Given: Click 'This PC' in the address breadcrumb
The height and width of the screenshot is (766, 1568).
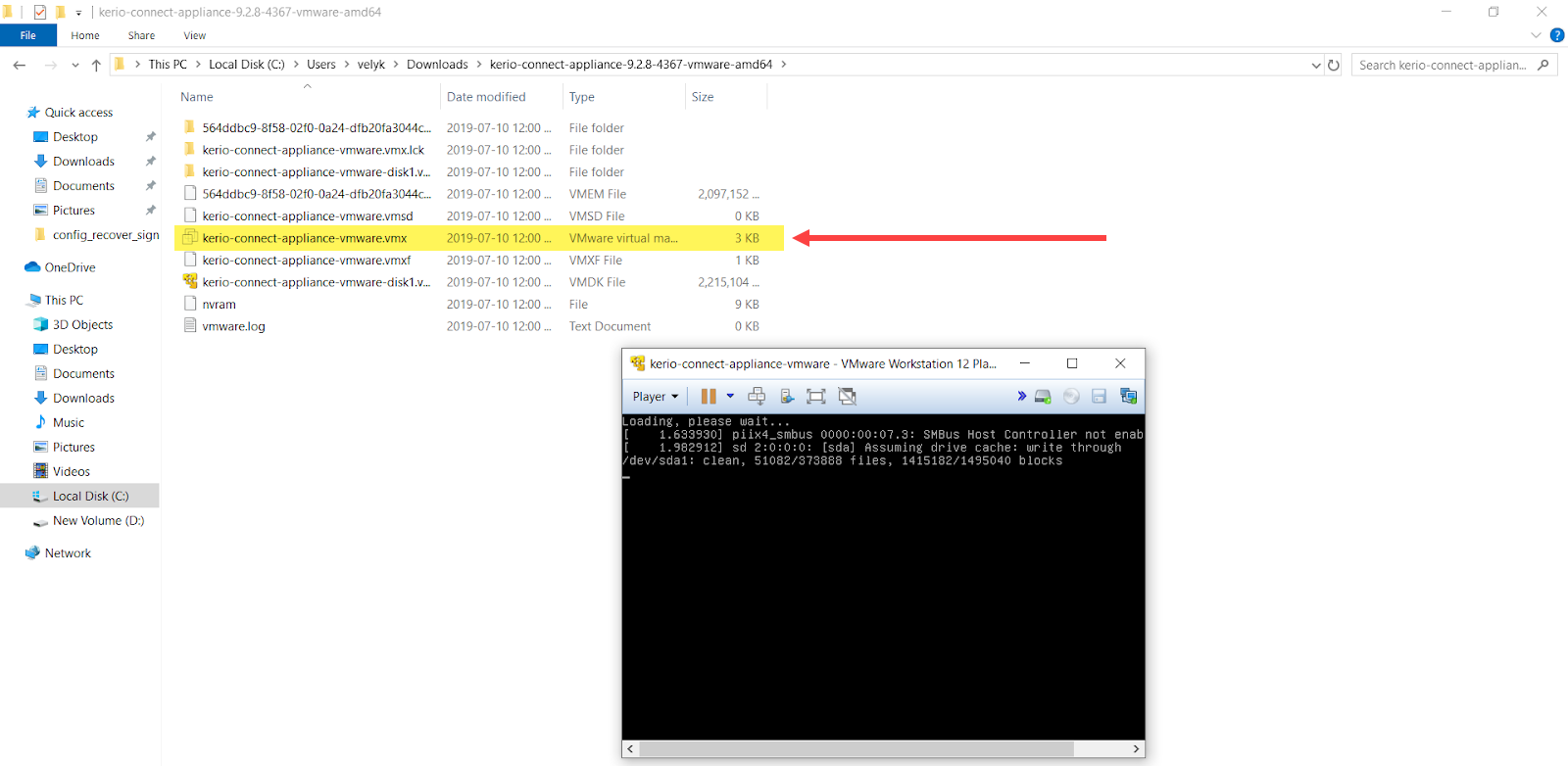Looking at the screenshot, I should [x=168, y=65].
